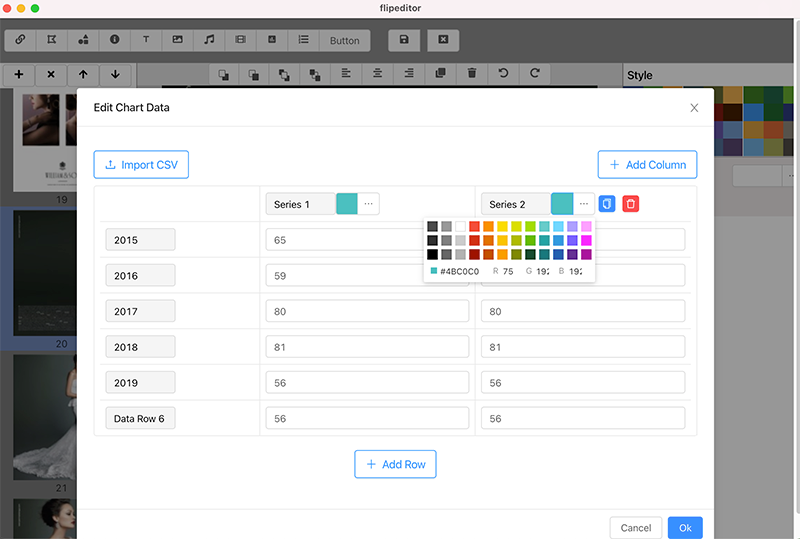This screenshot has width=800, height=539.
Task: Pick the bright red swatch in palette
Action: click(474, 227)
